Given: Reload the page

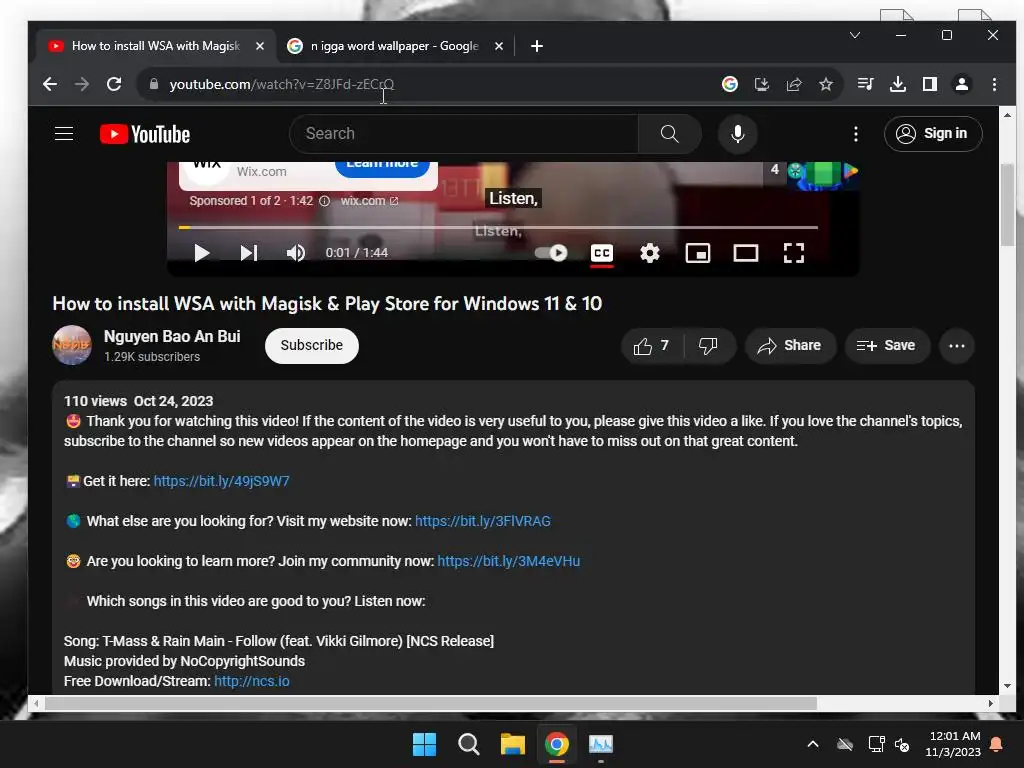Looking at the screenshot, I should pyautogui.click(x=114, y=84).
